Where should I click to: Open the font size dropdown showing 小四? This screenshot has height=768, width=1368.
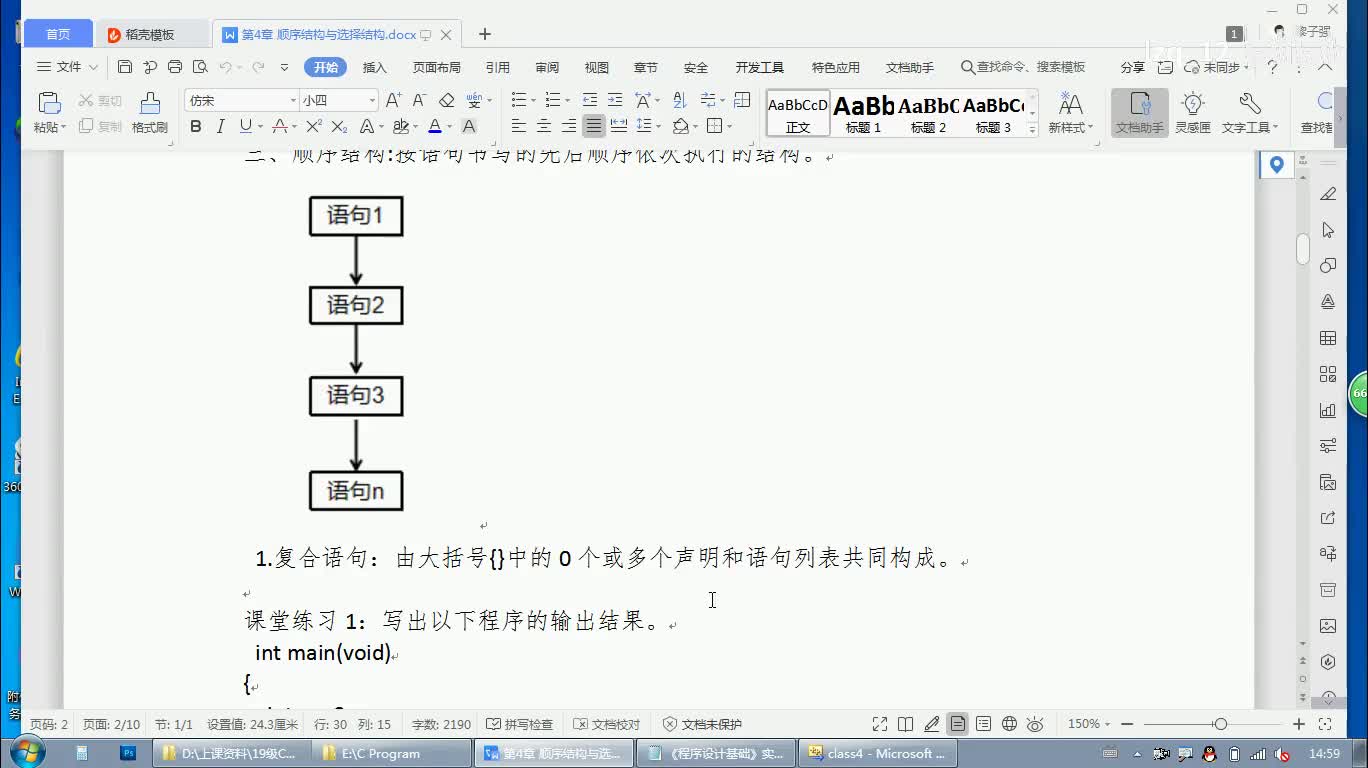tap(338, 100)
